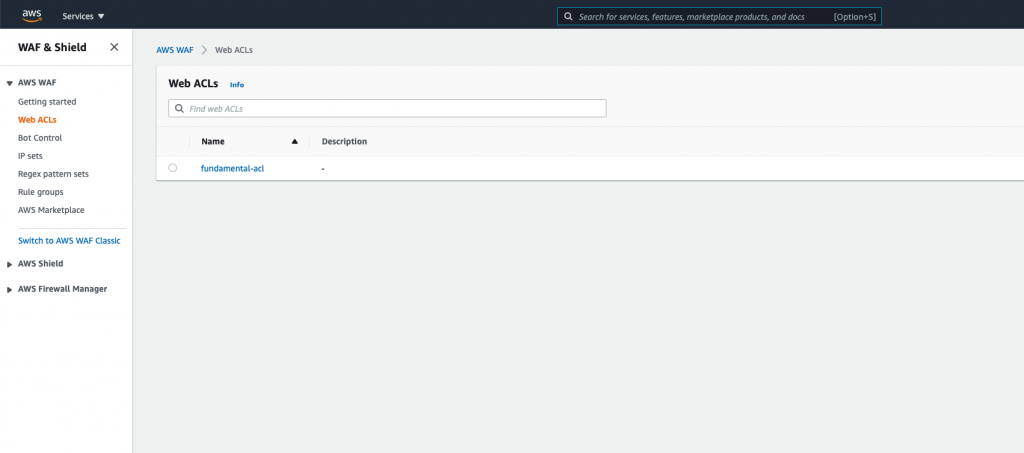
Task: Switch to AWS WAF Classic
Action: 69,241
